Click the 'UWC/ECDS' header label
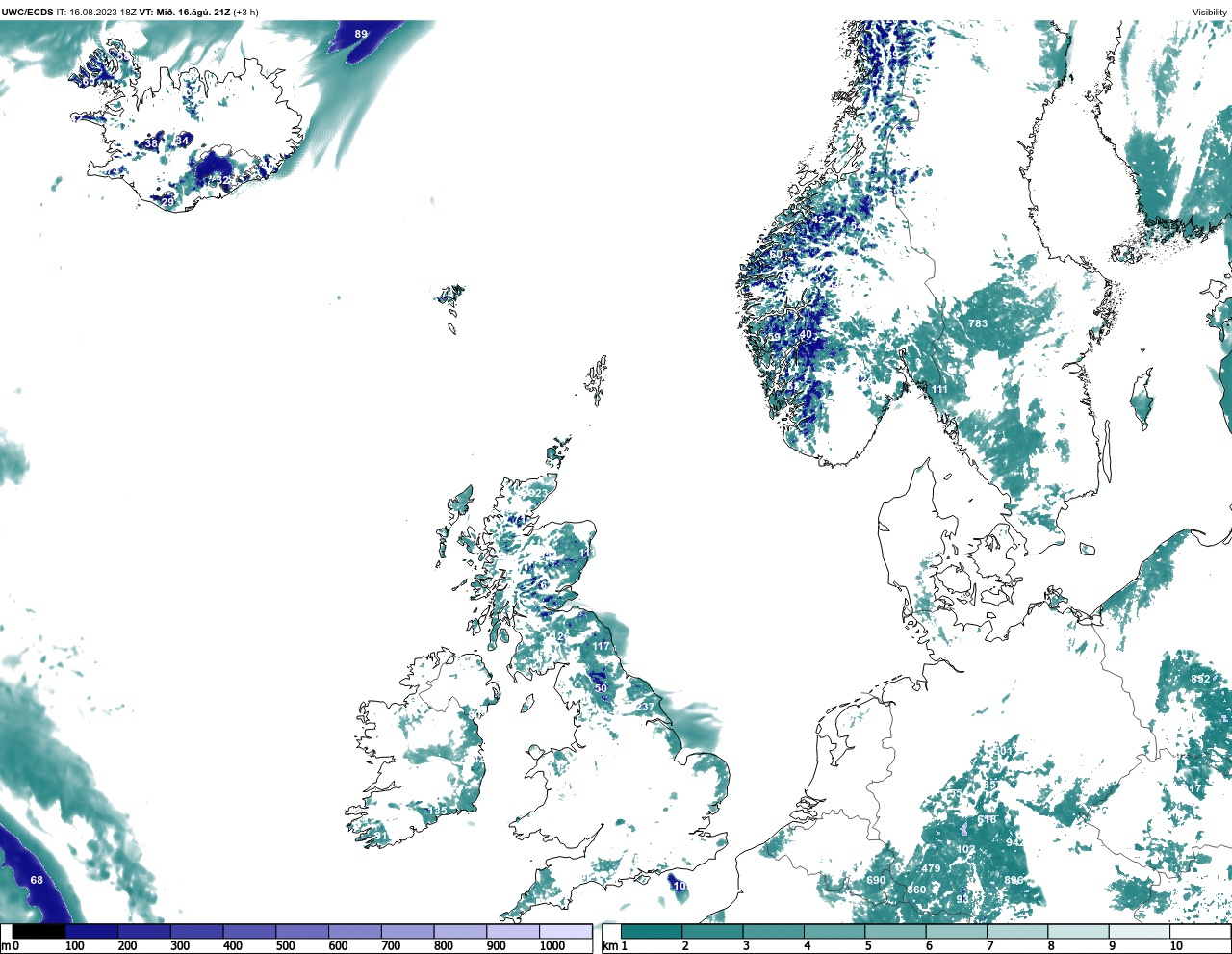The height and width of the screenshot is (954, 1232). click(x=27, y=13)
